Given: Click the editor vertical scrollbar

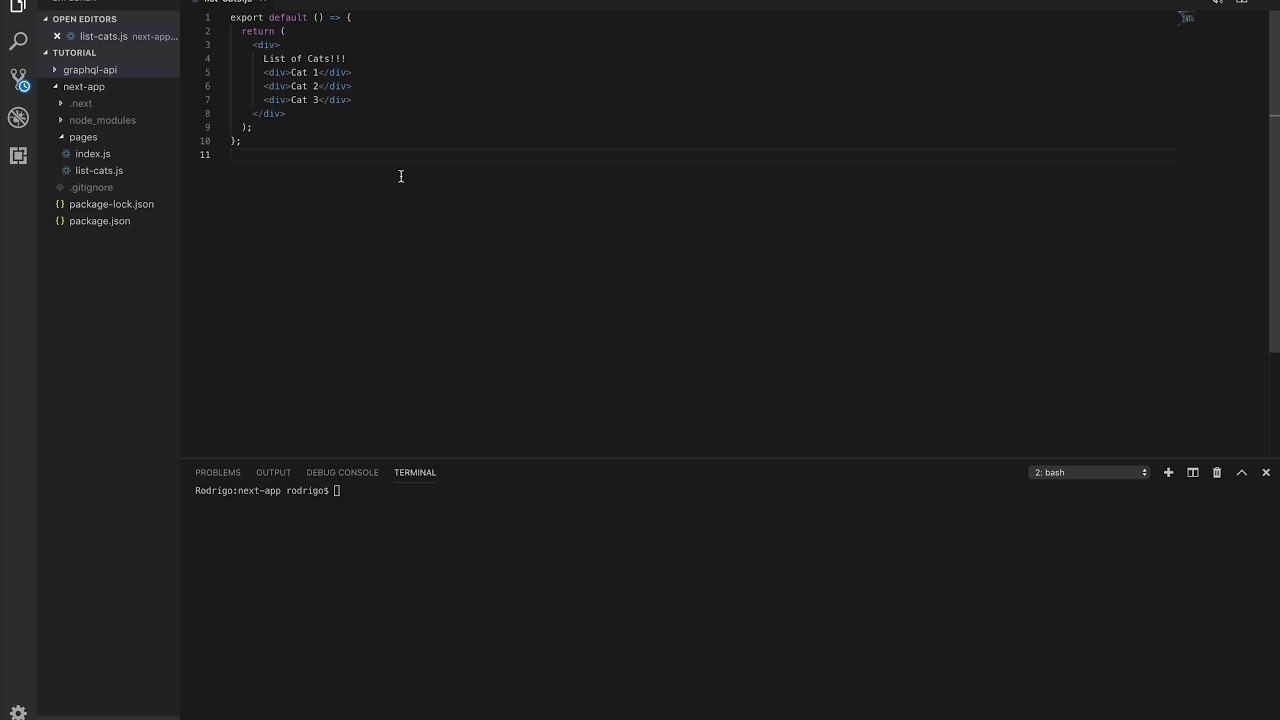Looking at the screenshot, I should (x=1274, y=182).
